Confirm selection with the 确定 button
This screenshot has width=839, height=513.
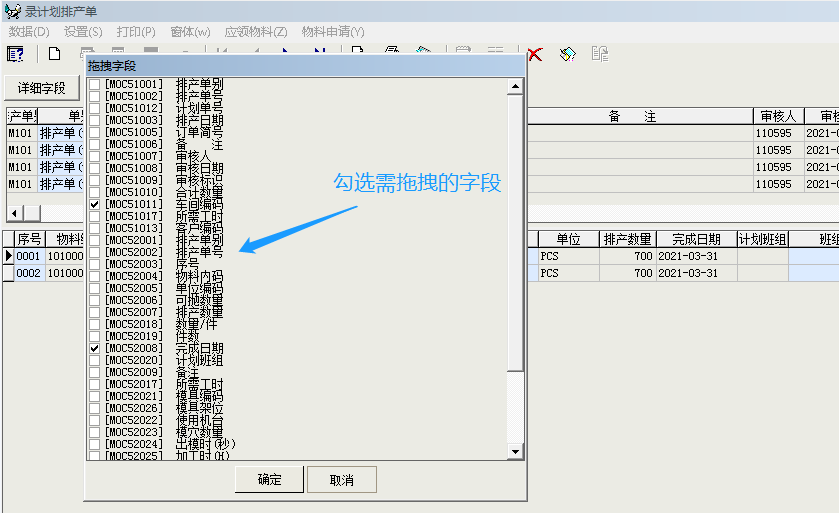(269, 480)
